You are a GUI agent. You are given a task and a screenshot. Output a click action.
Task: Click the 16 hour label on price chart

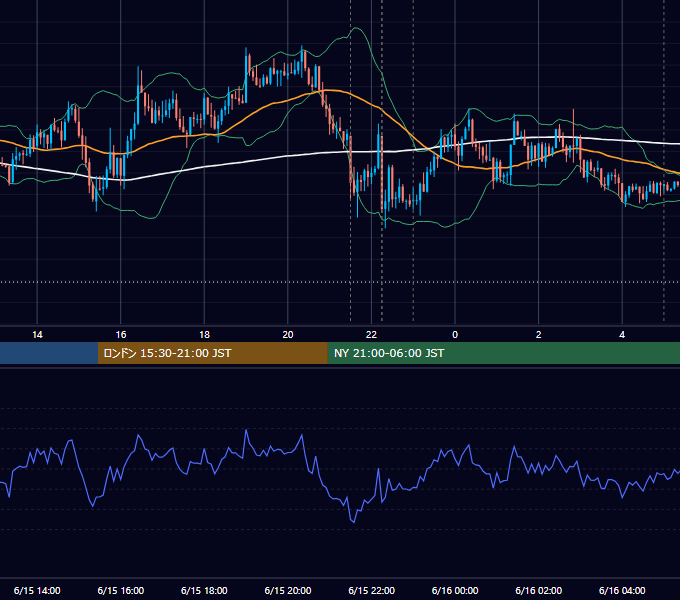[121, 335]
